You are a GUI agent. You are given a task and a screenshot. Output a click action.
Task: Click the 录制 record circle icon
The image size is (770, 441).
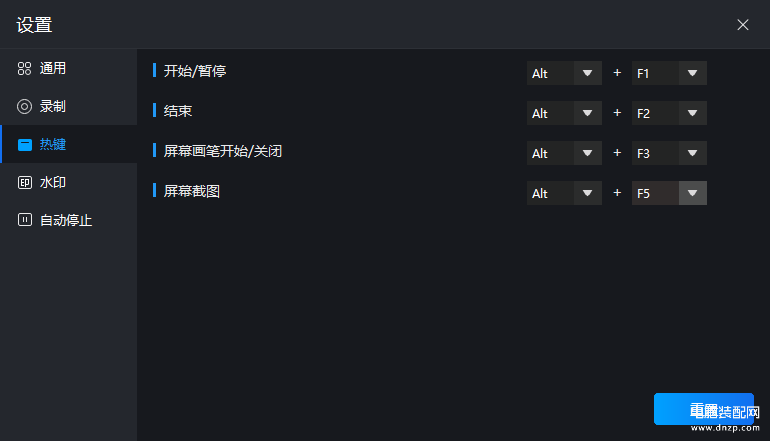tap(25, 107)
